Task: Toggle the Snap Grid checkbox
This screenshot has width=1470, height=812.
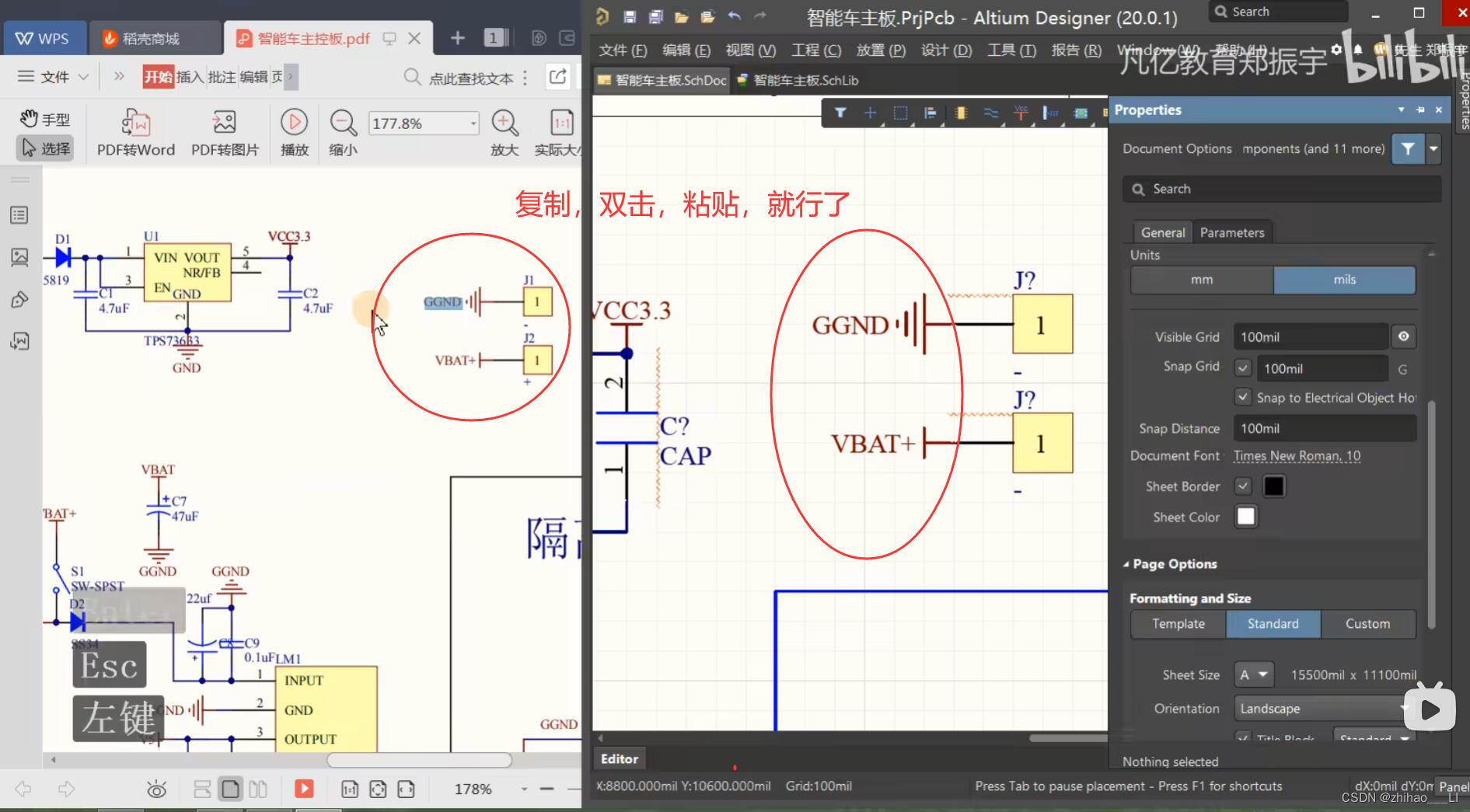Action: (1243, 367)
